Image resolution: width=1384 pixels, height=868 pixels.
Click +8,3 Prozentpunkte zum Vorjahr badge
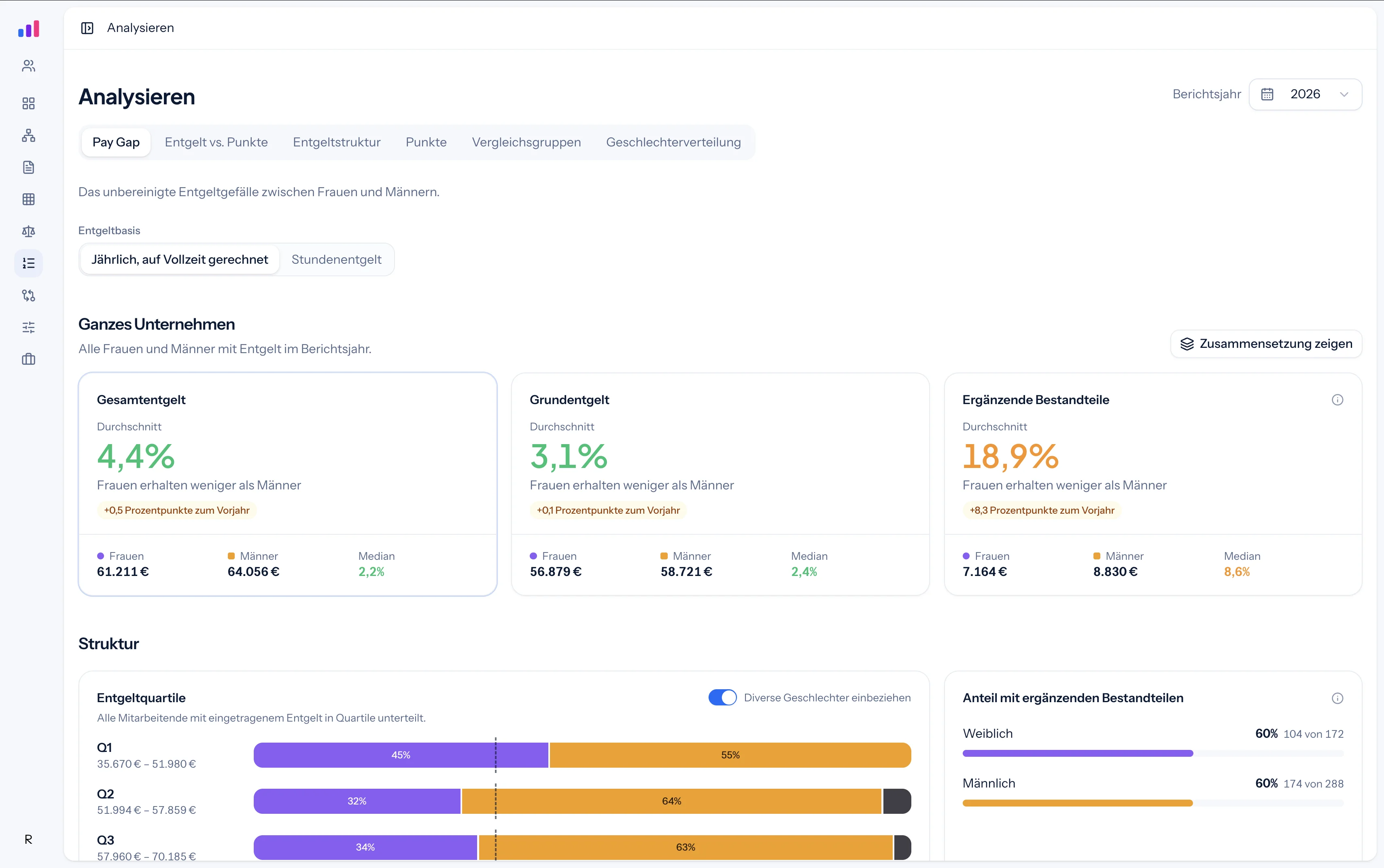(x=1042, y=510)
